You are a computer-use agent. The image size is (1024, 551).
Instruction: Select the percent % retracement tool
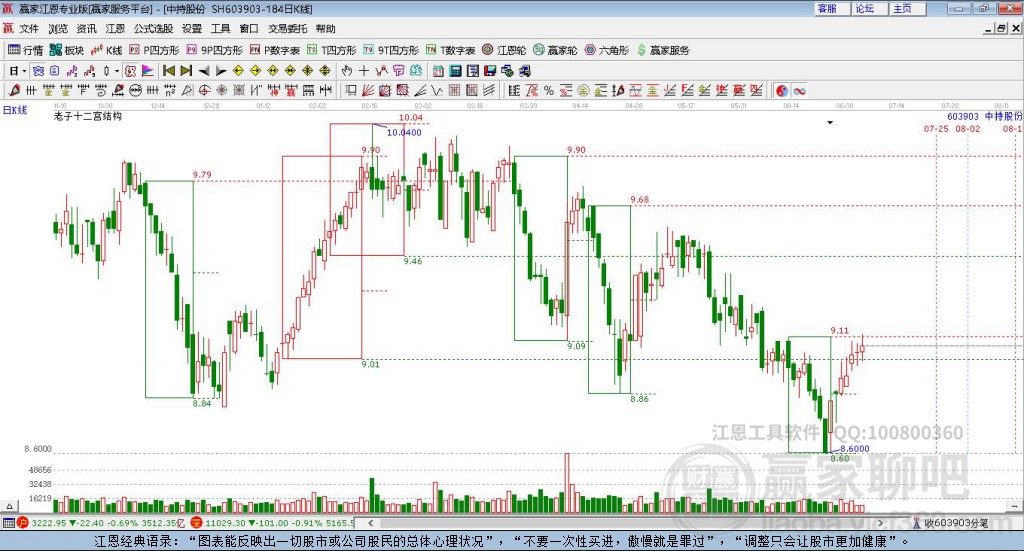tap(549, 90)
